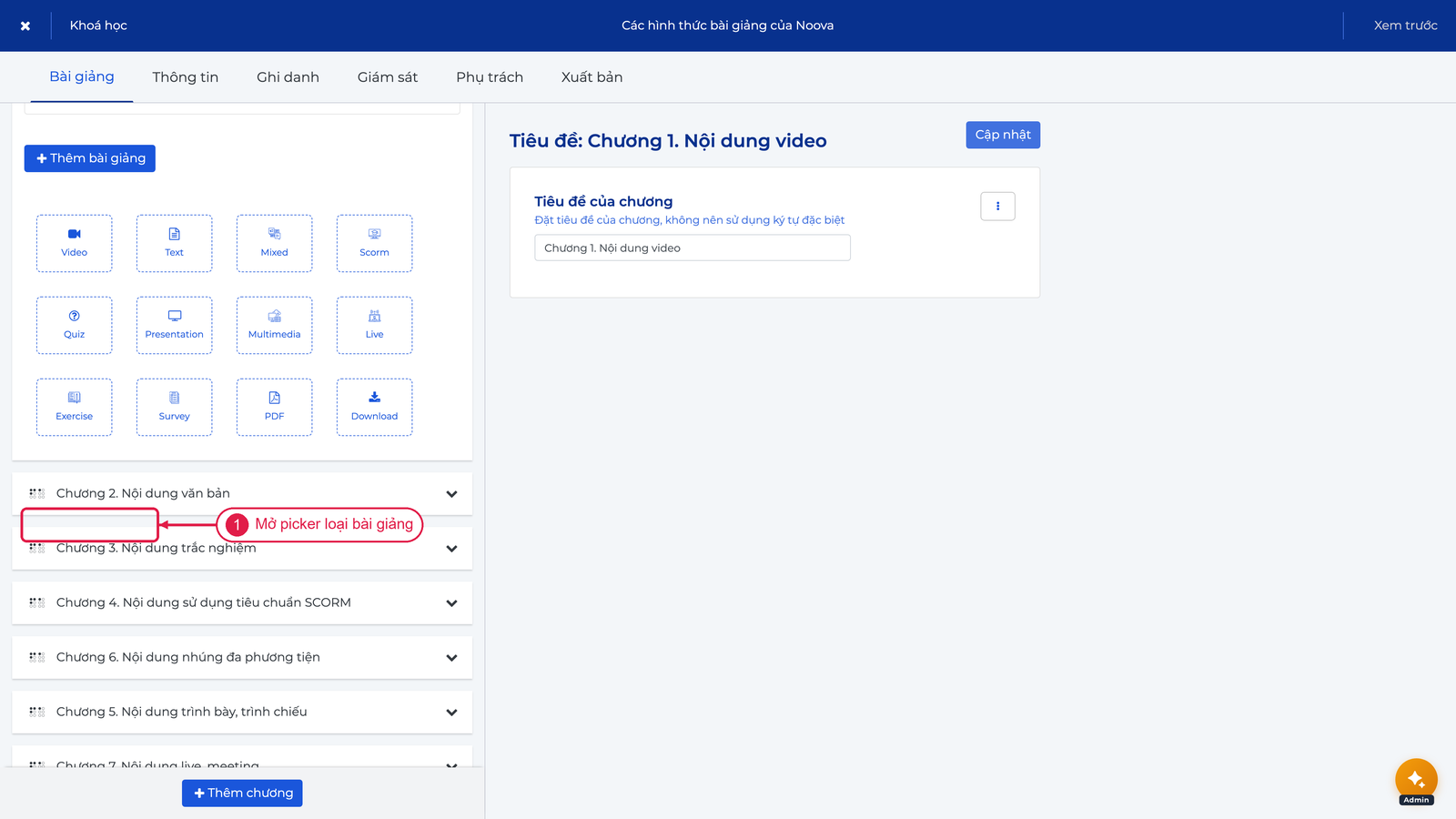Open the Ghi danh tab
The height and width of the screenshot is (819, 1456).
[288, 77]
